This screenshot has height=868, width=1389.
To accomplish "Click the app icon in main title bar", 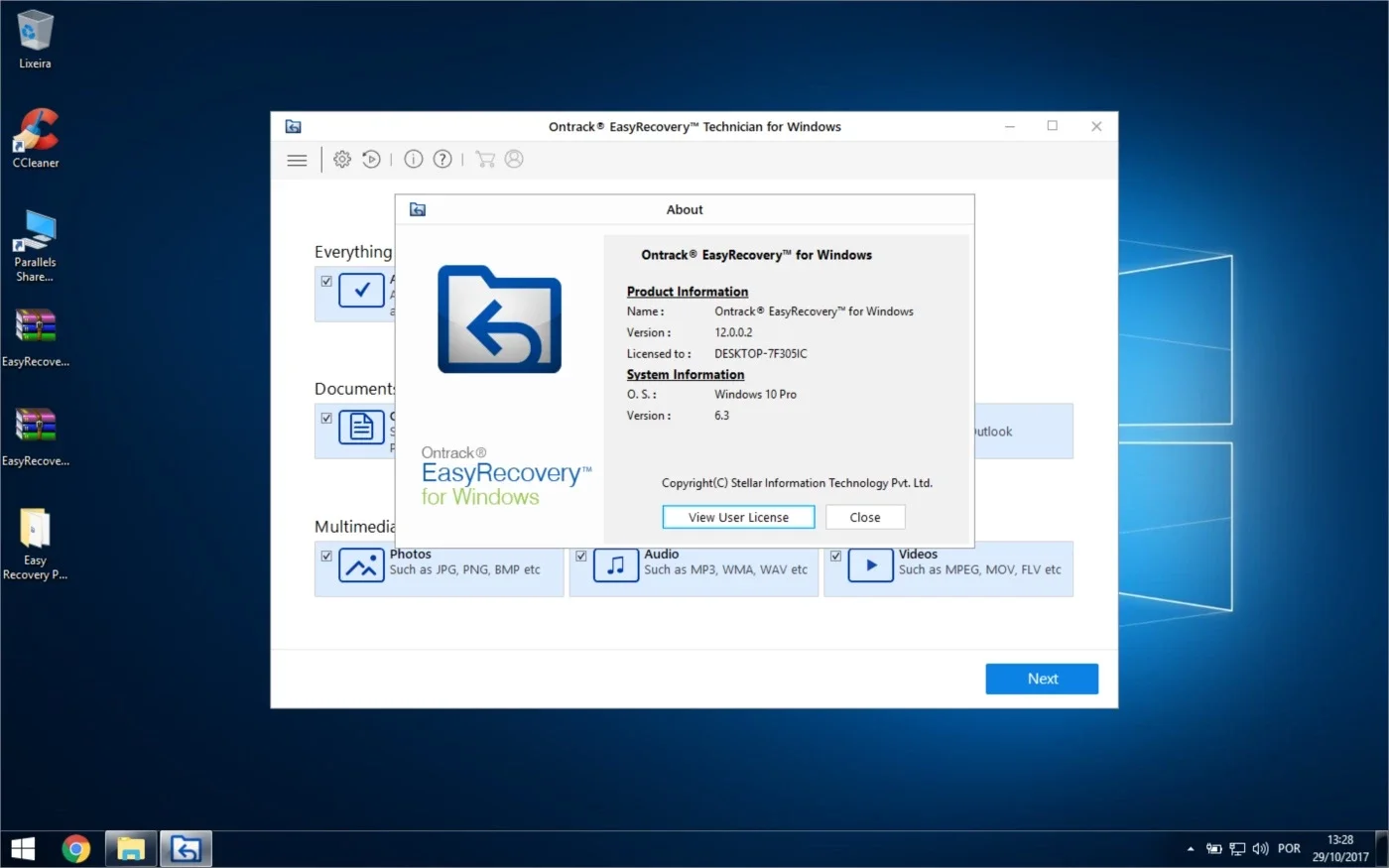I will click(x=293, y=126).
